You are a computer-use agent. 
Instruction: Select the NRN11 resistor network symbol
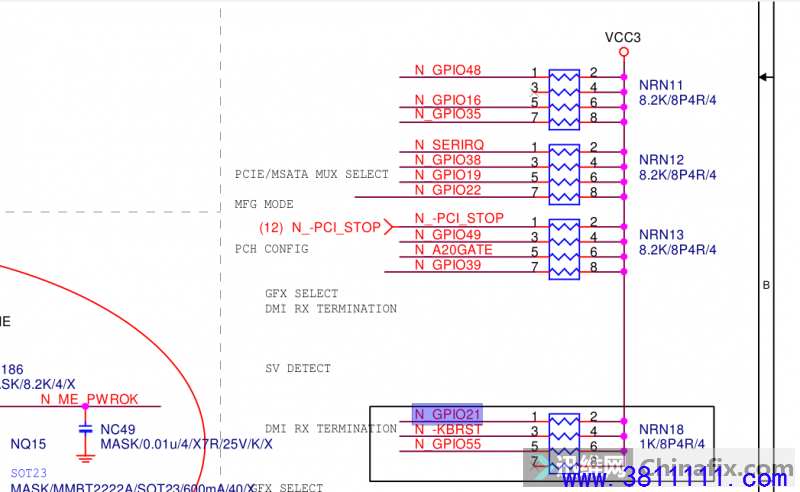564,100
